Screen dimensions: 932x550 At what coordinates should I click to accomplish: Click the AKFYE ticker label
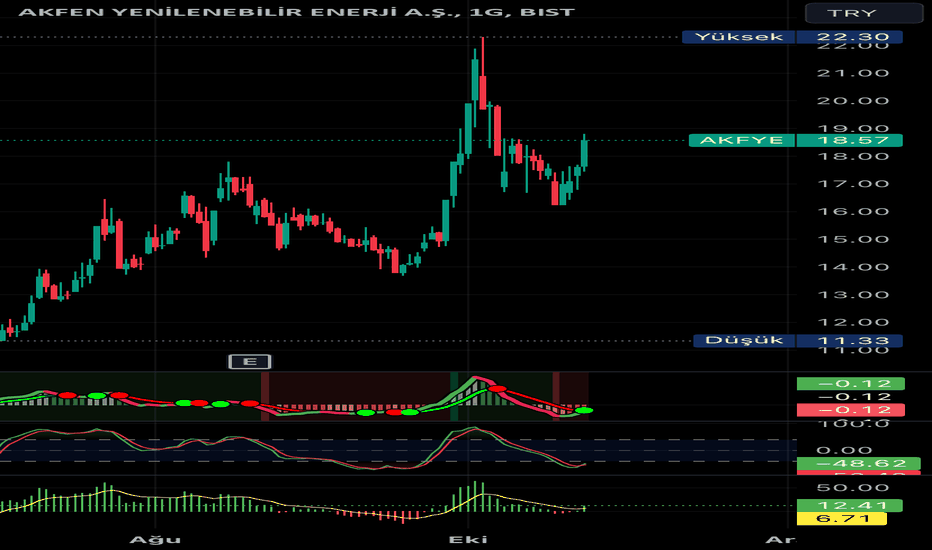pyautogui.click(x=741, y=140)
